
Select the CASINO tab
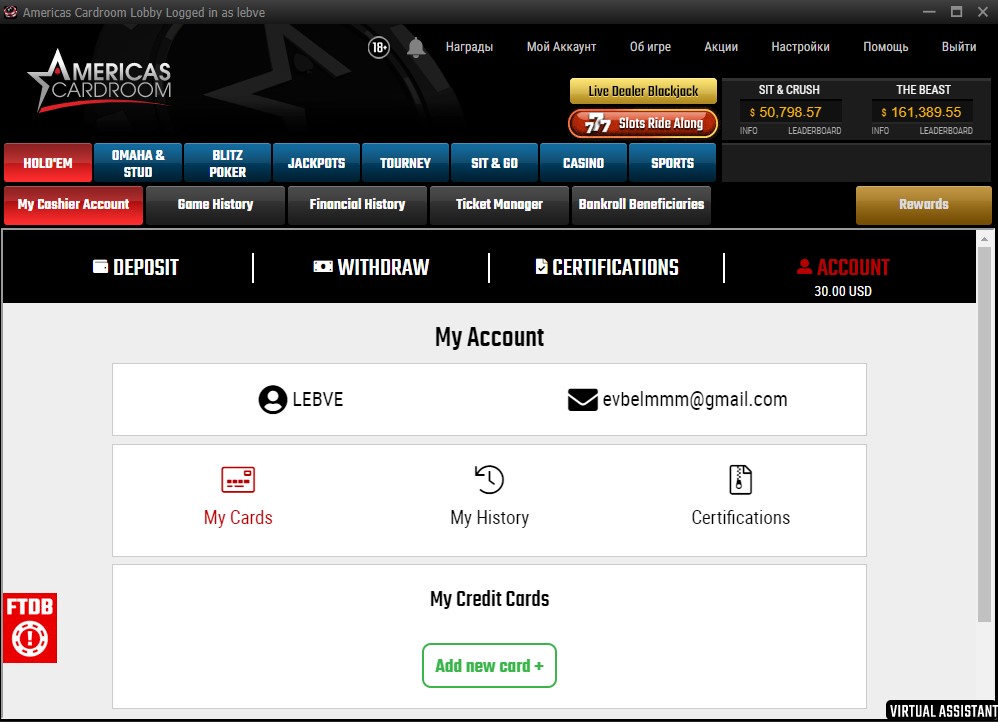(x=584, y=163)
